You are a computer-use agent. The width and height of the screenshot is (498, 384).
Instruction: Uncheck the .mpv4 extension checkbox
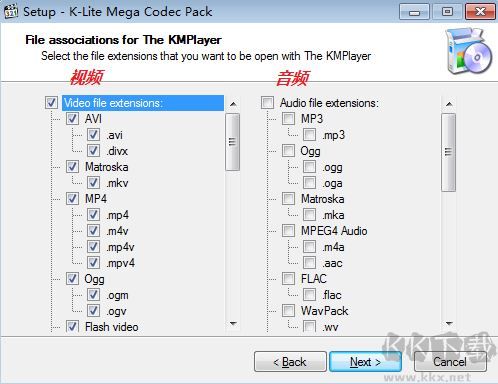point(94,263)
